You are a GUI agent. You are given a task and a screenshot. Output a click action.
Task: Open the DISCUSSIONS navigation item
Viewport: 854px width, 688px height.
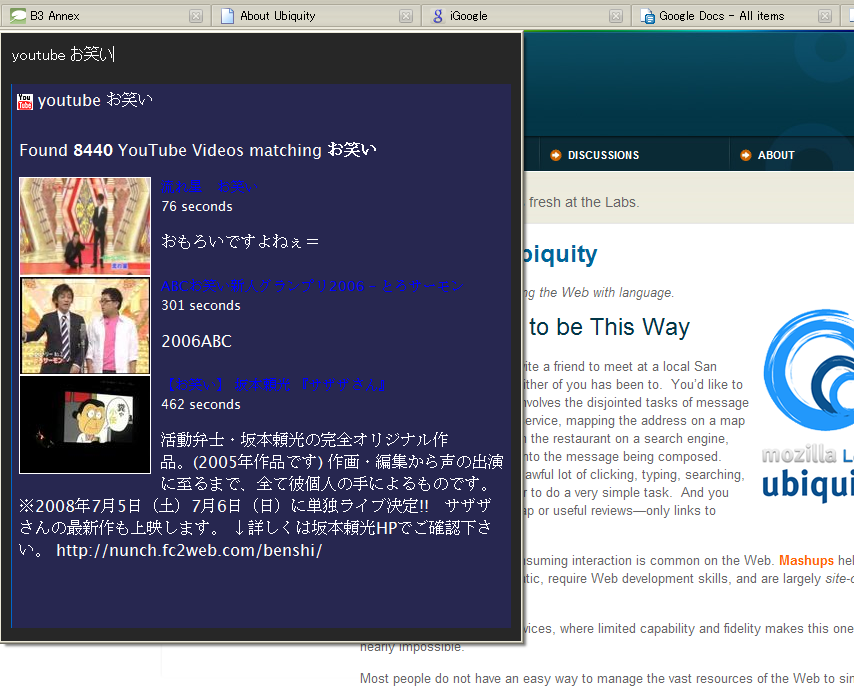click(603, 155)
